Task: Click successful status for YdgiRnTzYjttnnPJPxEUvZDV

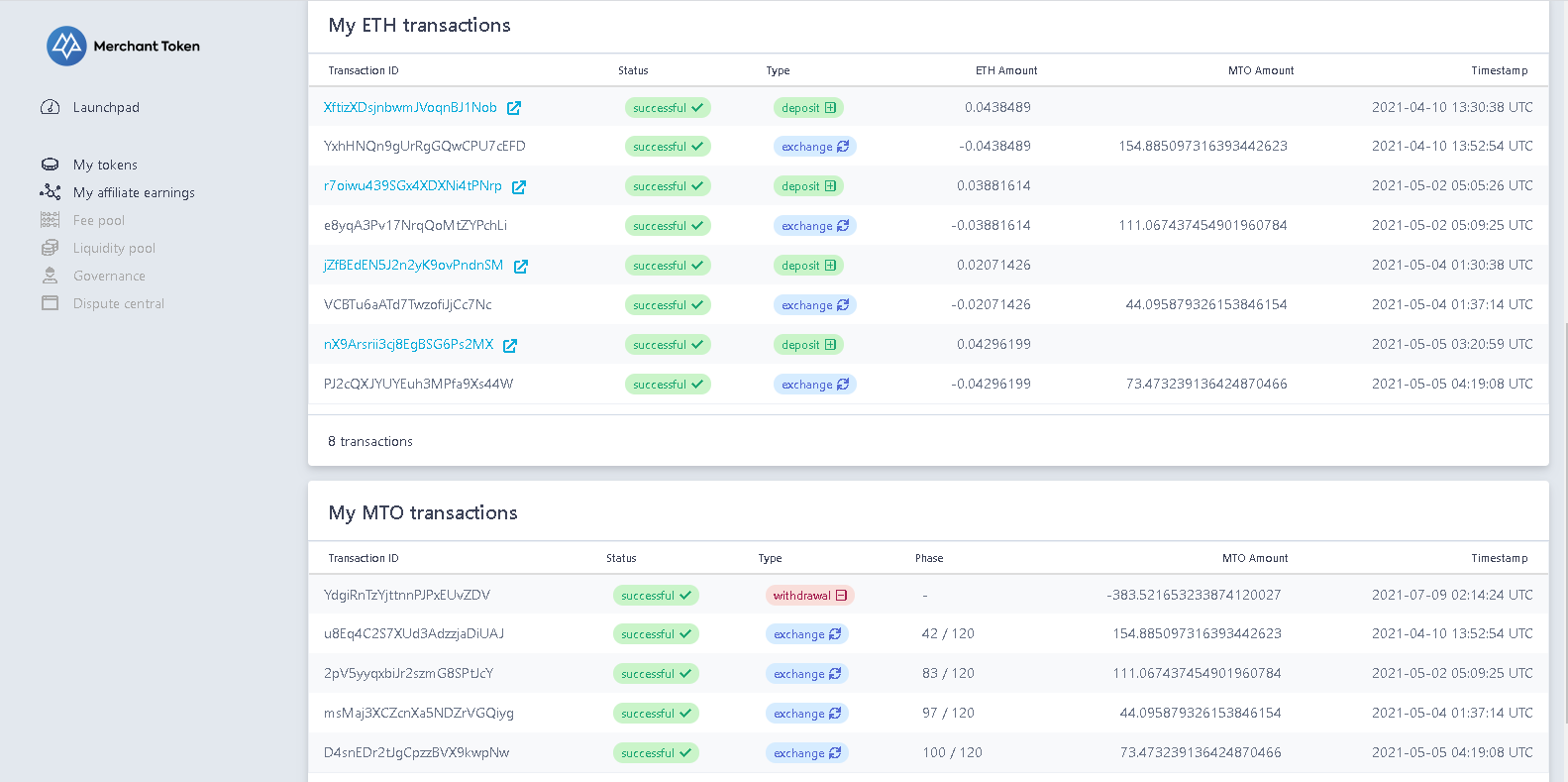Action: tap(656, 595)
